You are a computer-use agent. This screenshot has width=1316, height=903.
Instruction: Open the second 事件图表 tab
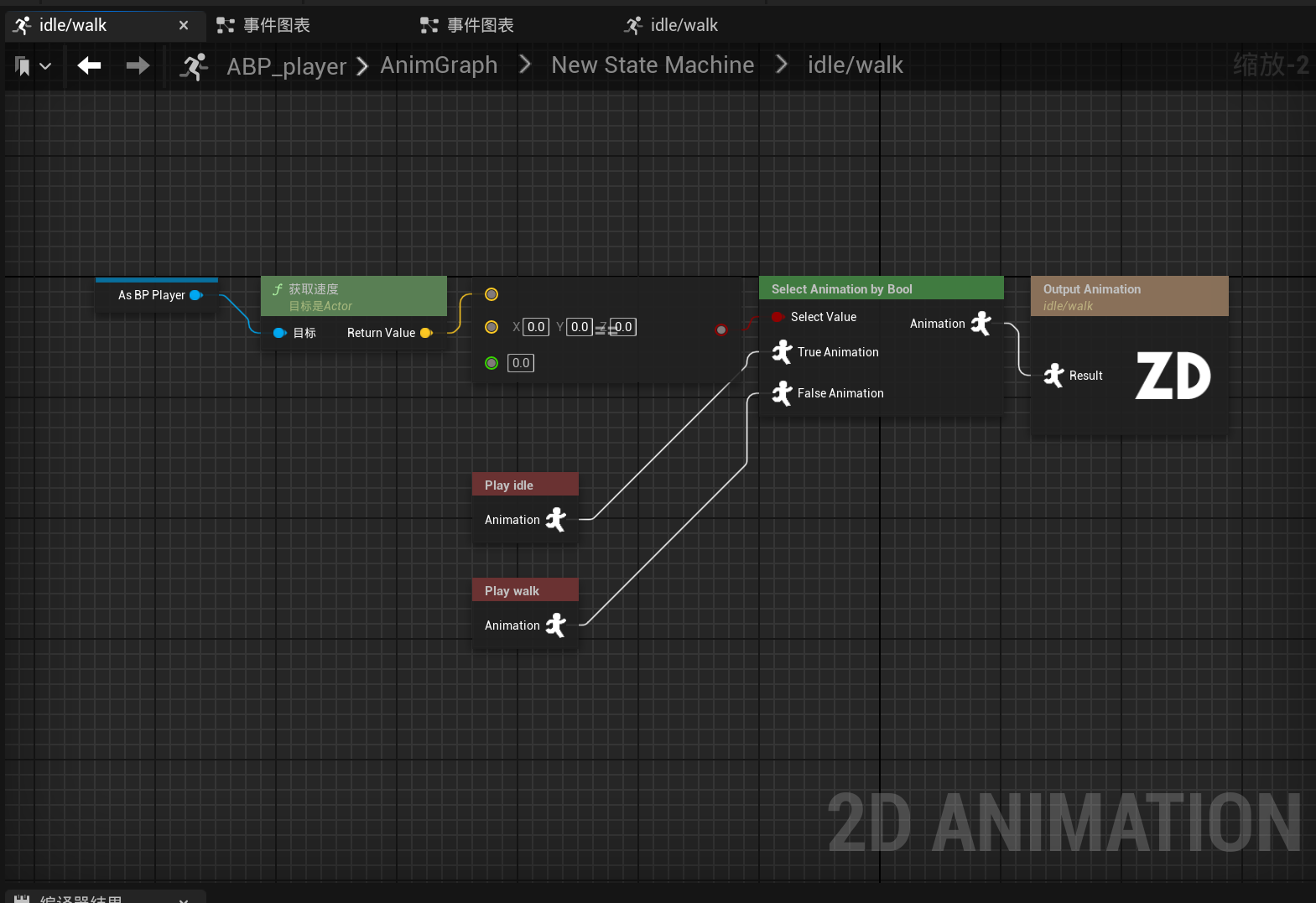pyautogui.click(x=467, y=25)
